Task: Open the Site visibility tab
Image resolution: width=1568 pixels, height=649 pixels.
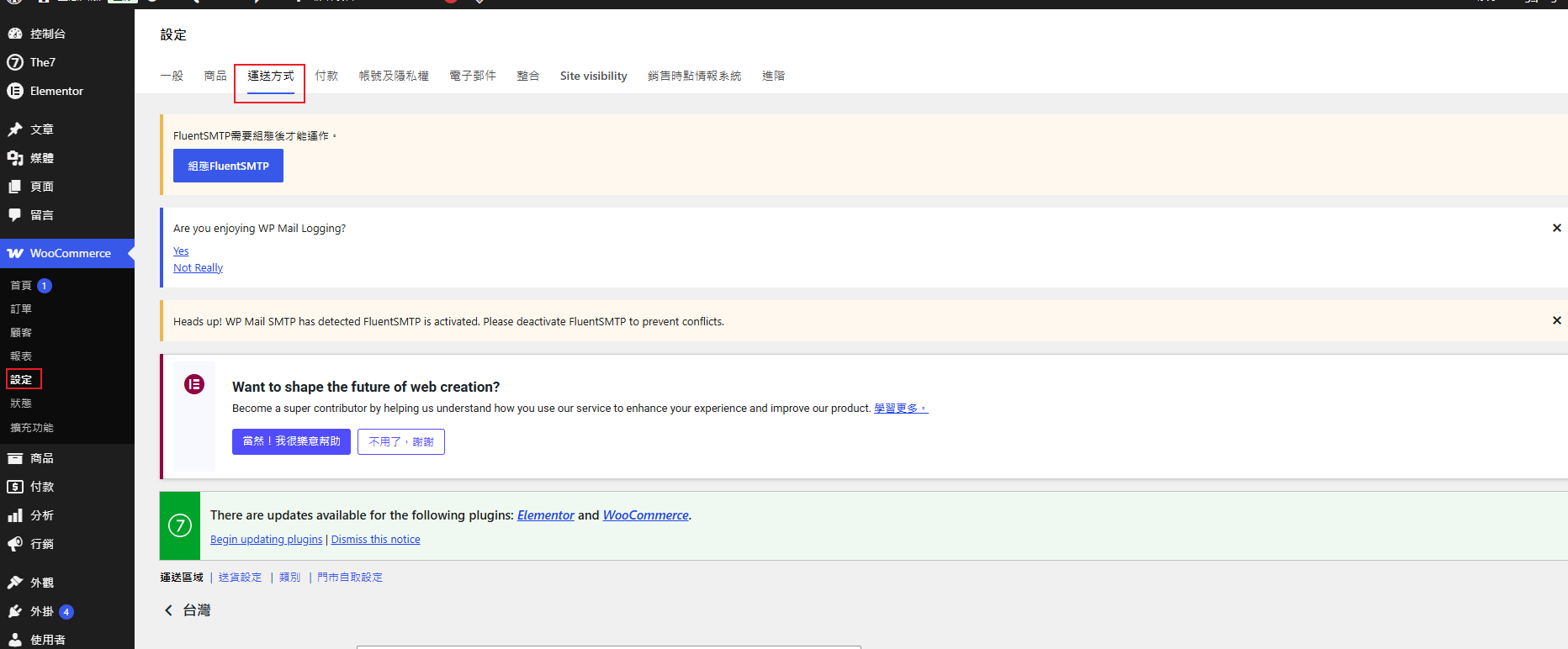Action: coord(594,76)
